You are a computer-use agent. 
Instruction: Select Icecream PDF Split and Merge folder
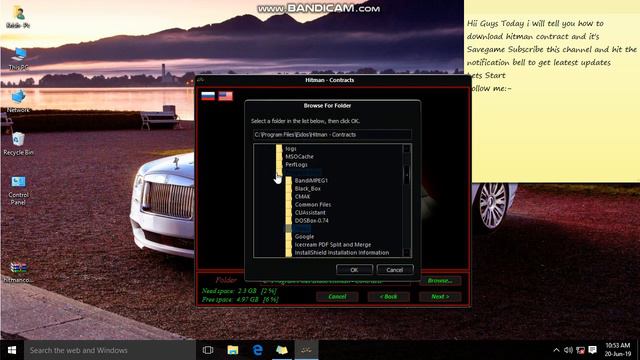coord(333,244)
